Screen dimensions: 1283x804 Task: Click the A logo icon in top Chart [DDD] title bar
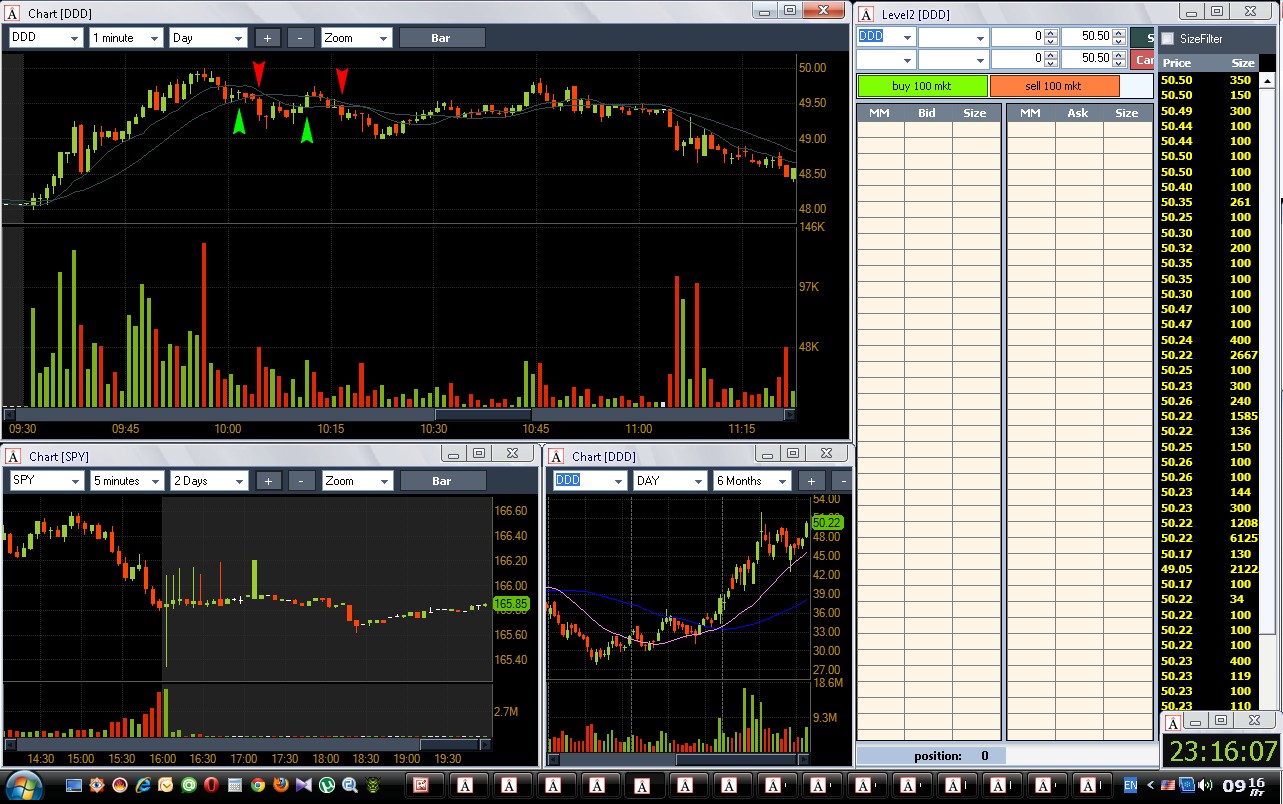12,14
